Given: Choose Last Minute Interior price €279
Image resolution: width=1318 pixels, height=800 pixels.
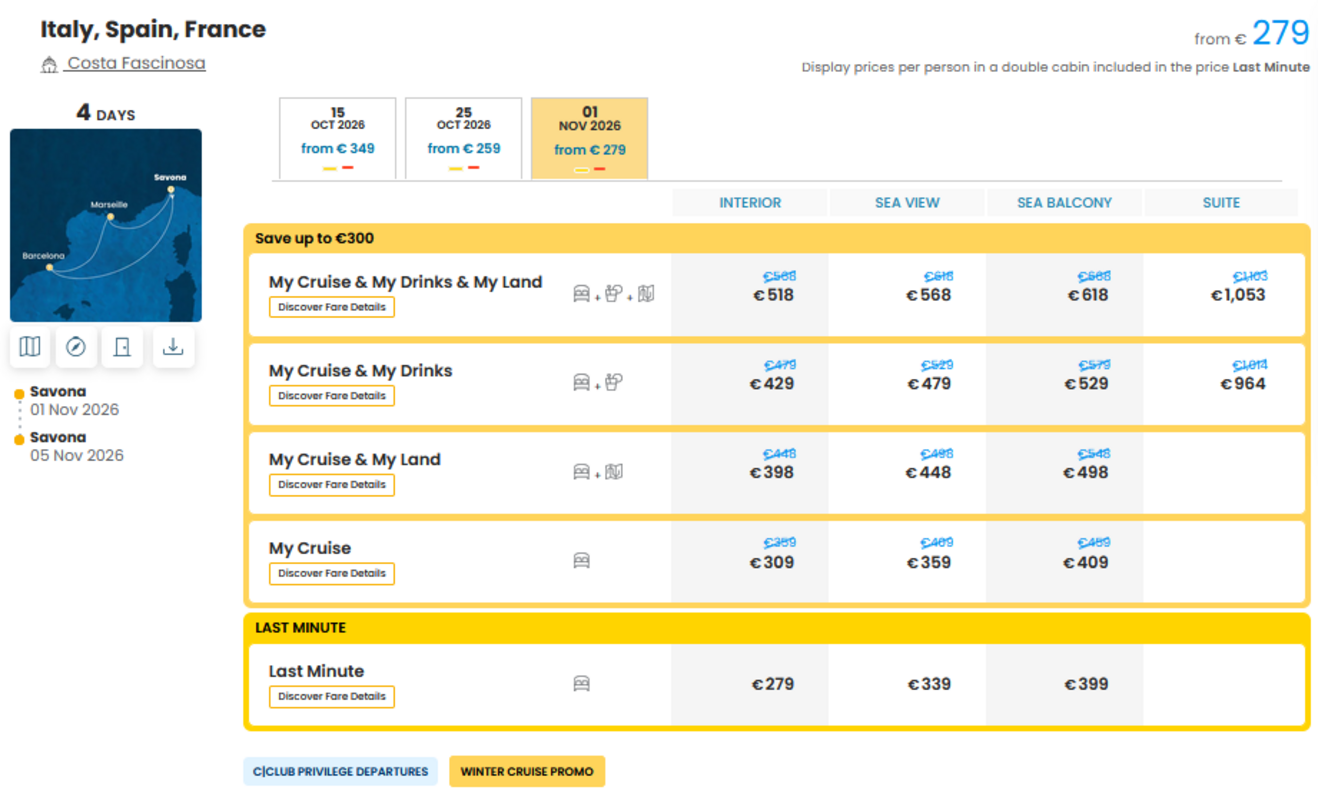Looking at the screenshot, I should click(x=773, y=685).
